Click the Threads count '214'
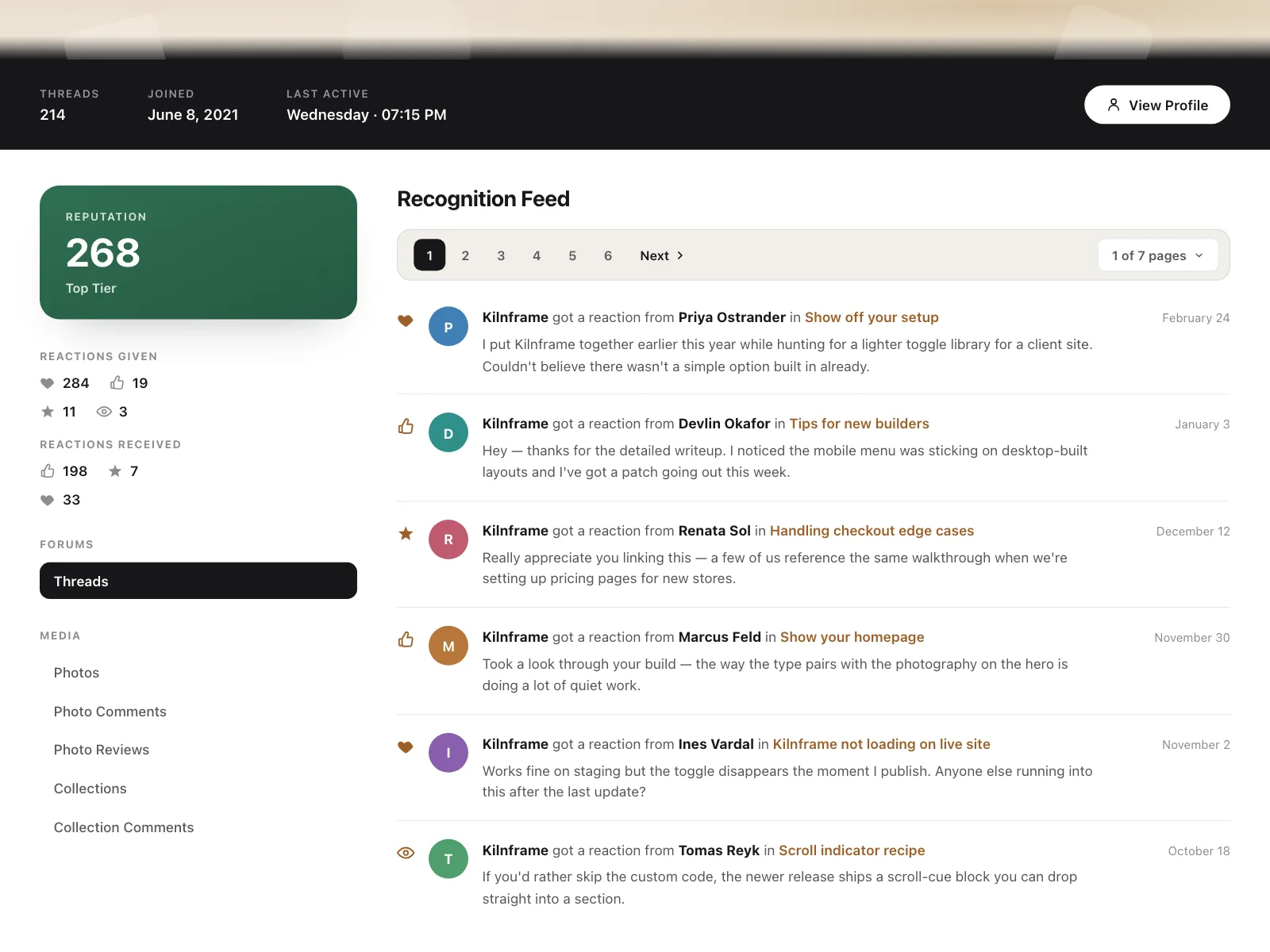This screenshot has width=1270, height=952. click(x=52, y=115)
